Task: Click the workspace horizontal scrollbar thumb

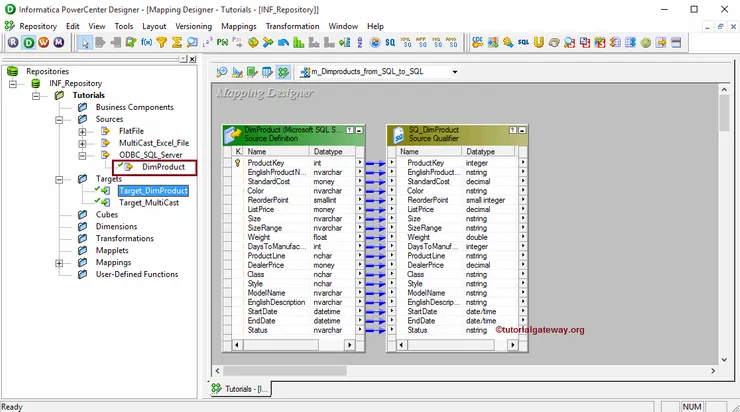Action: [285, 371]
